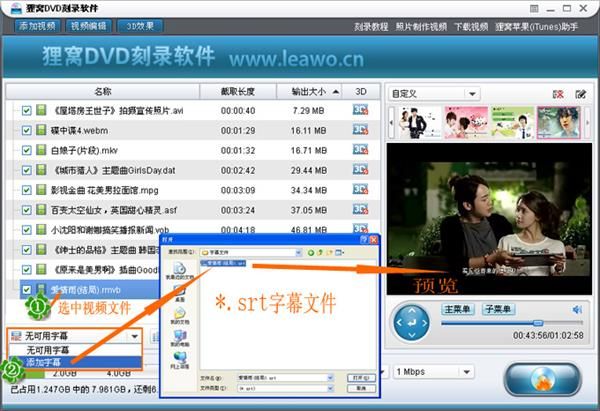Click the DVD navigation pad control
This screenshot has height=411, width=600.
(x=411, y=323)
